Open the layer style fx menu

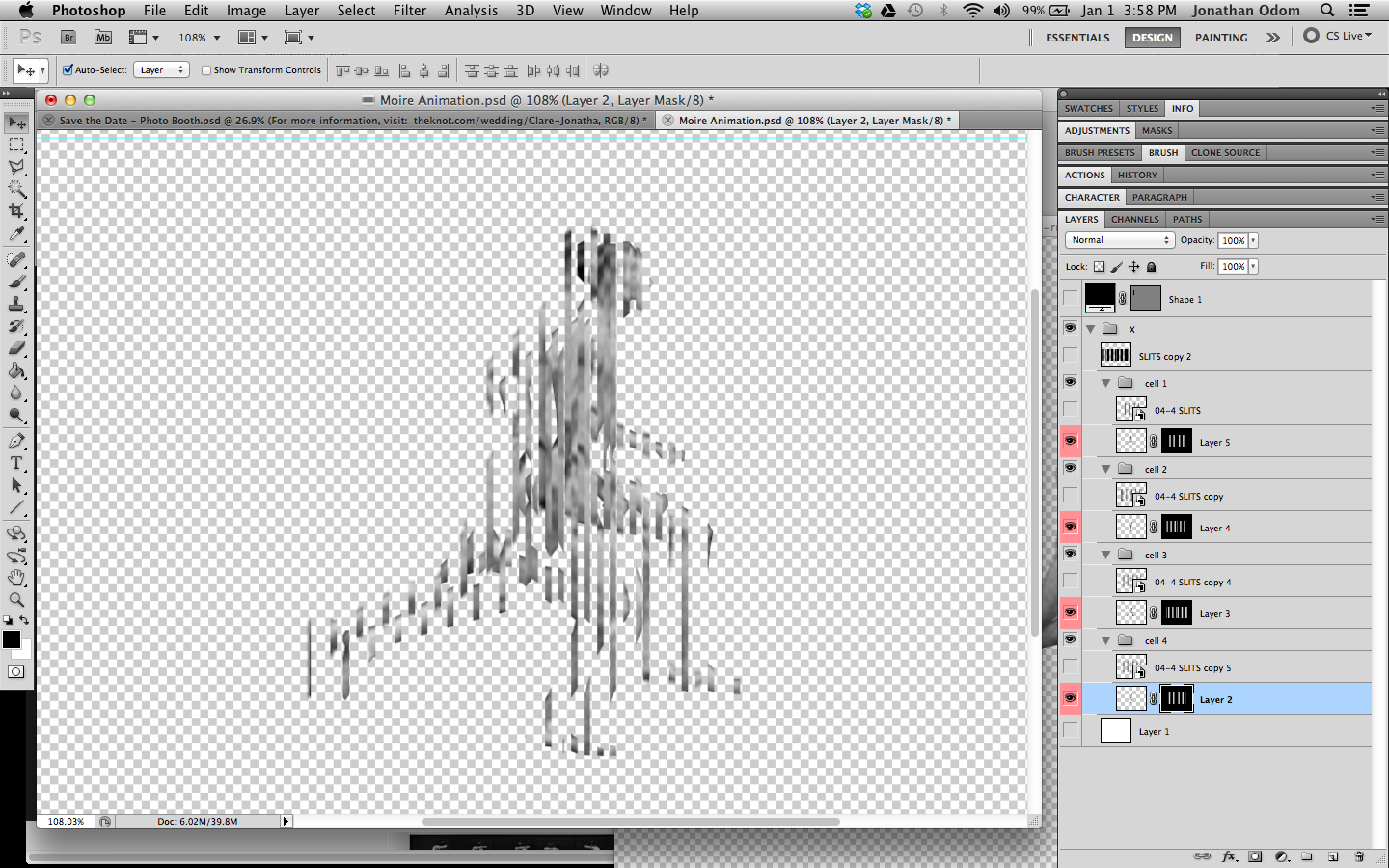(1229, 856)
